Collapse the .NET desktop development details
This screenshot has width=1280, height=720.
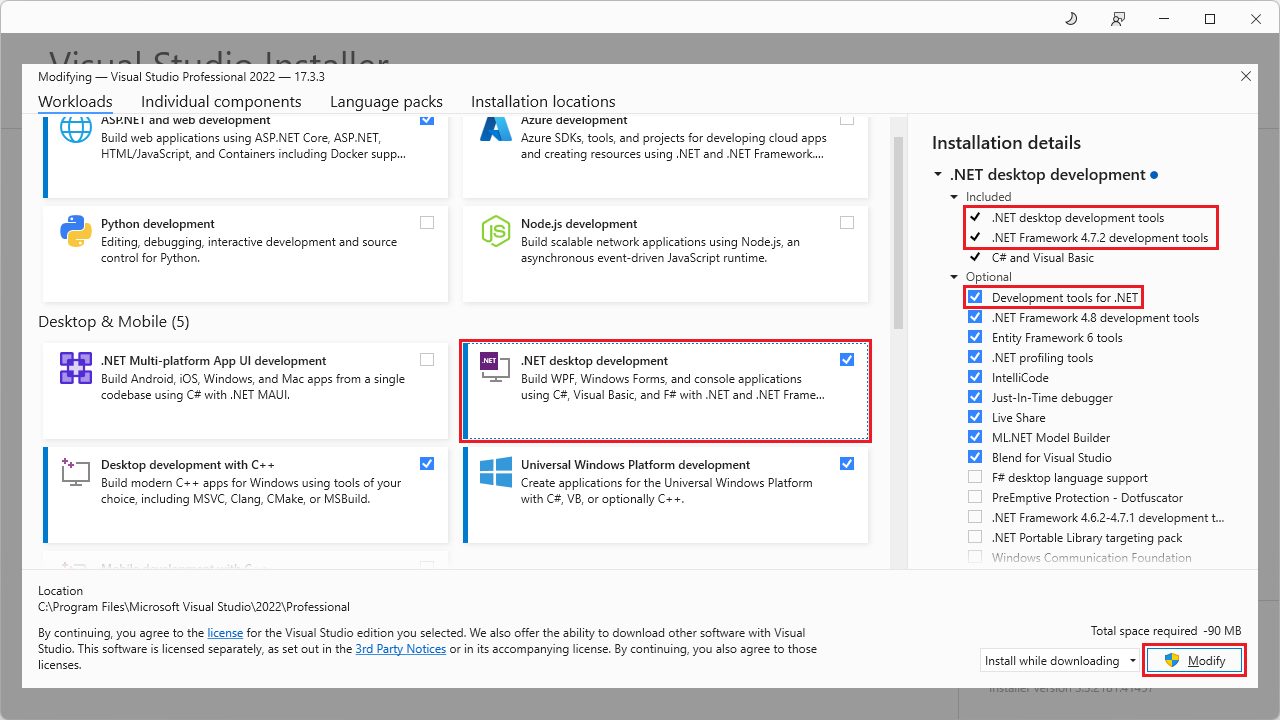(x=938, y=174)
